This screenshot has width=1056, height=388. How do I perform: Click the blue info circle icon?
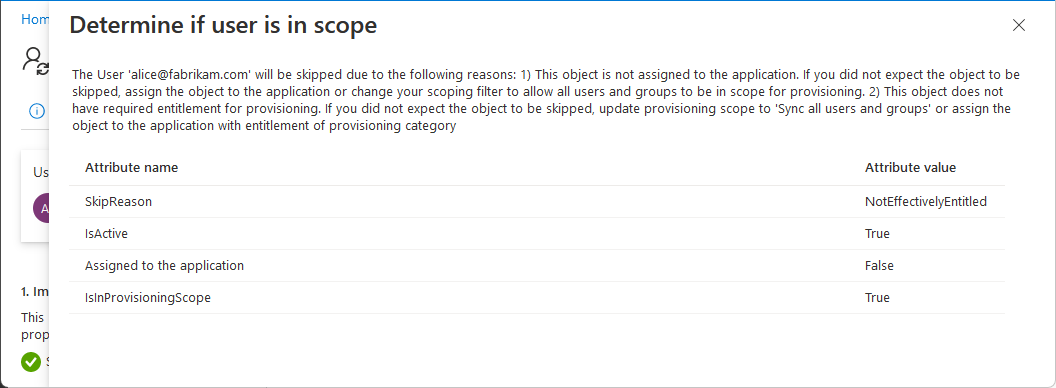pos(37,111)
